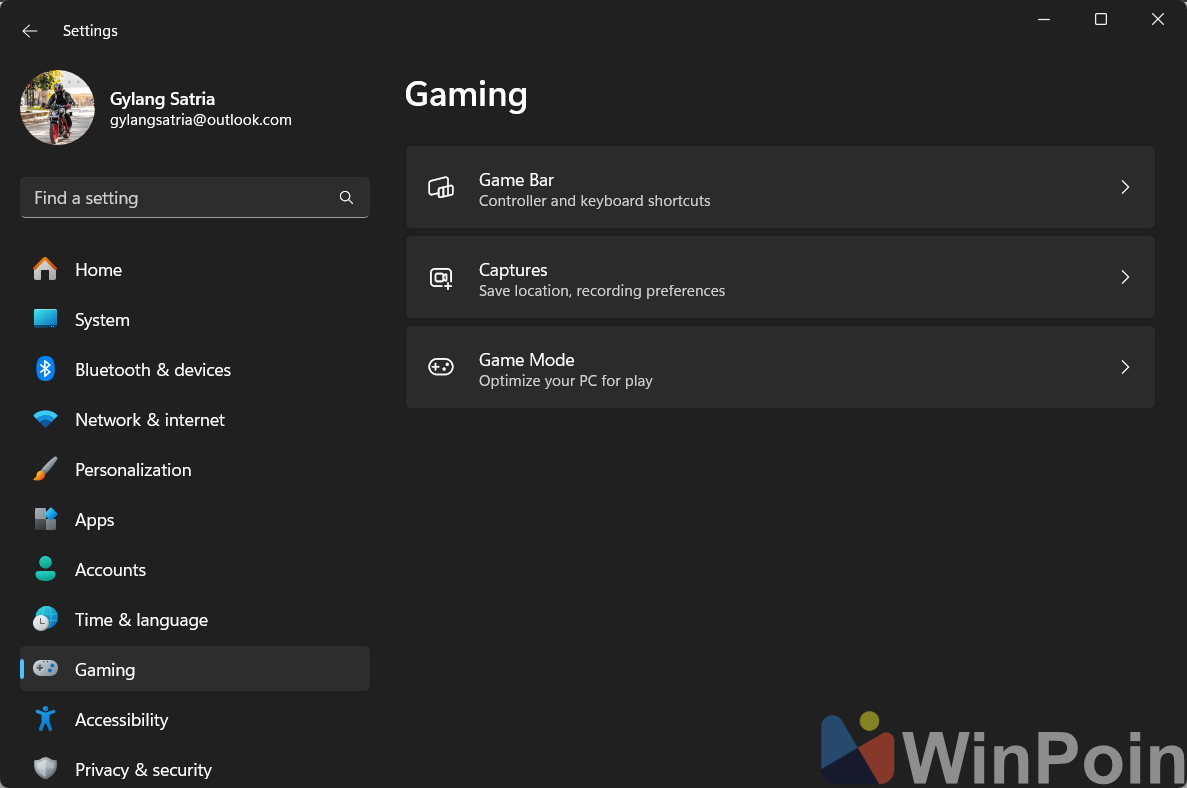Click the Gaming page heading

[x=466, y=95]
